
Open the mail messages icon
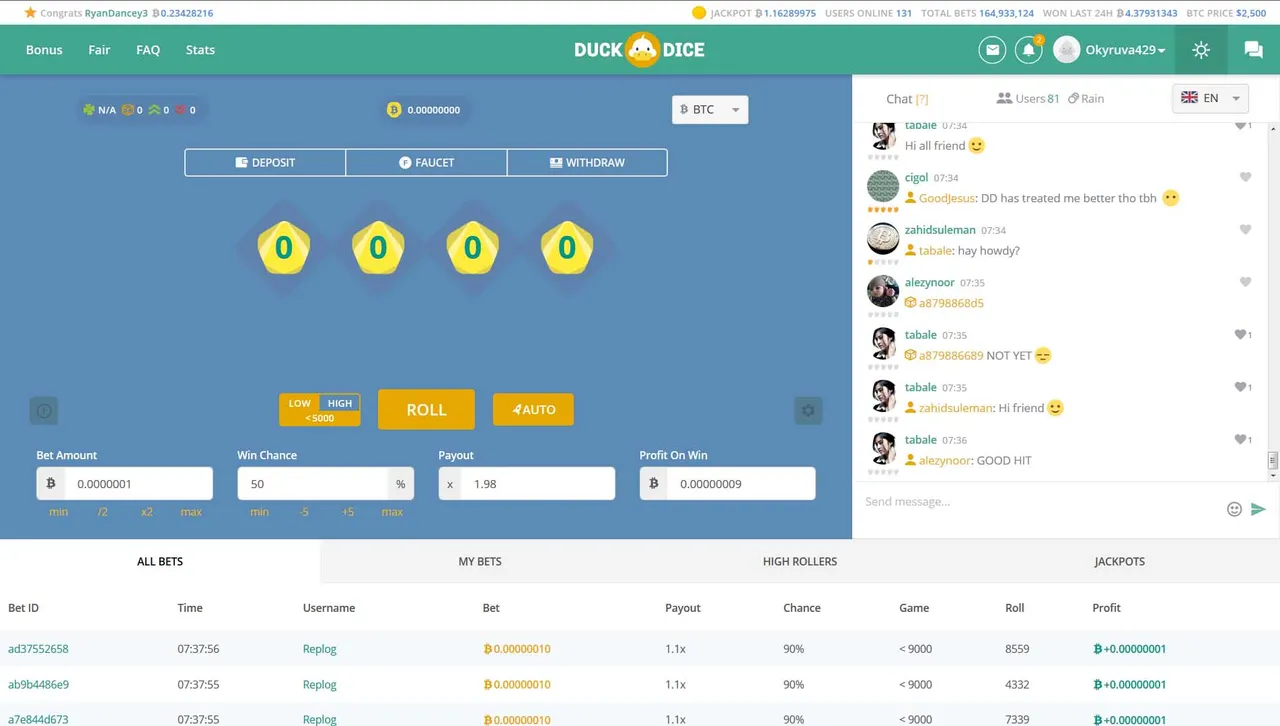click(992, 50)
